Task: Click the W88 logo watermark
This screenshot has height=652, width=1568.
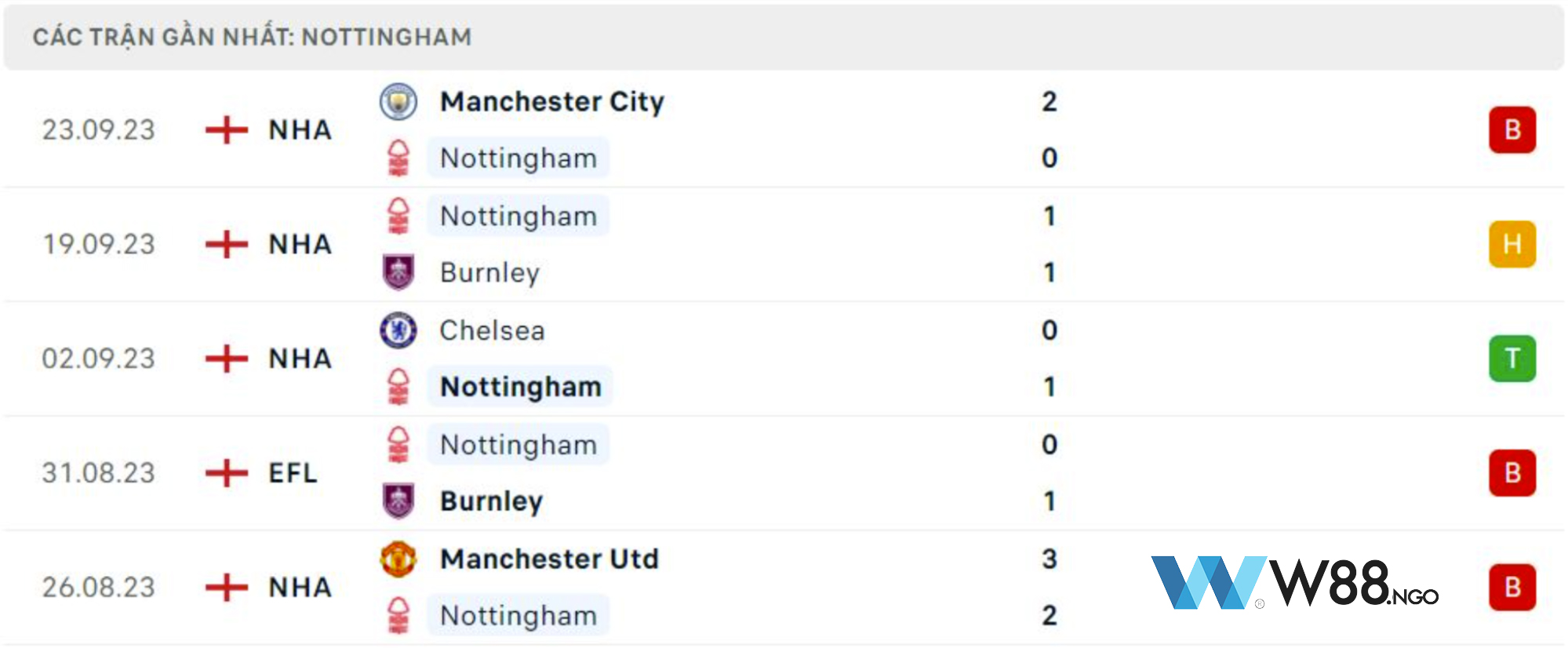Action: coord(1294,583)
